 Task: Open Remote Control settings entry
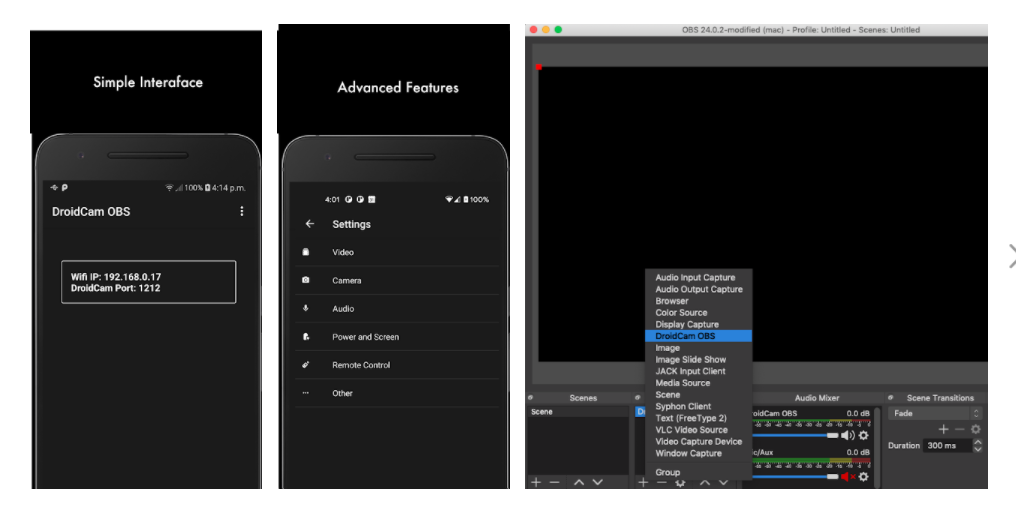click(361, 365)
